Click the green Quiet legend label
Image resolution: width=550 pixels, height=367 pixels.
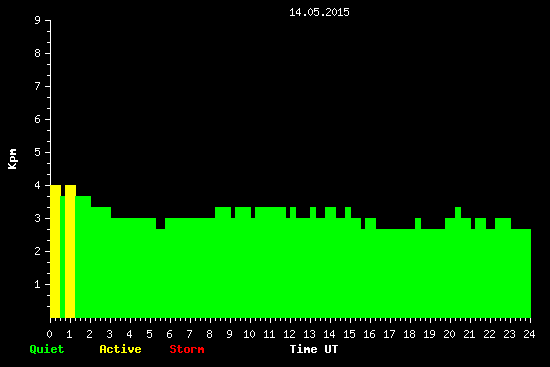[47, 349]
